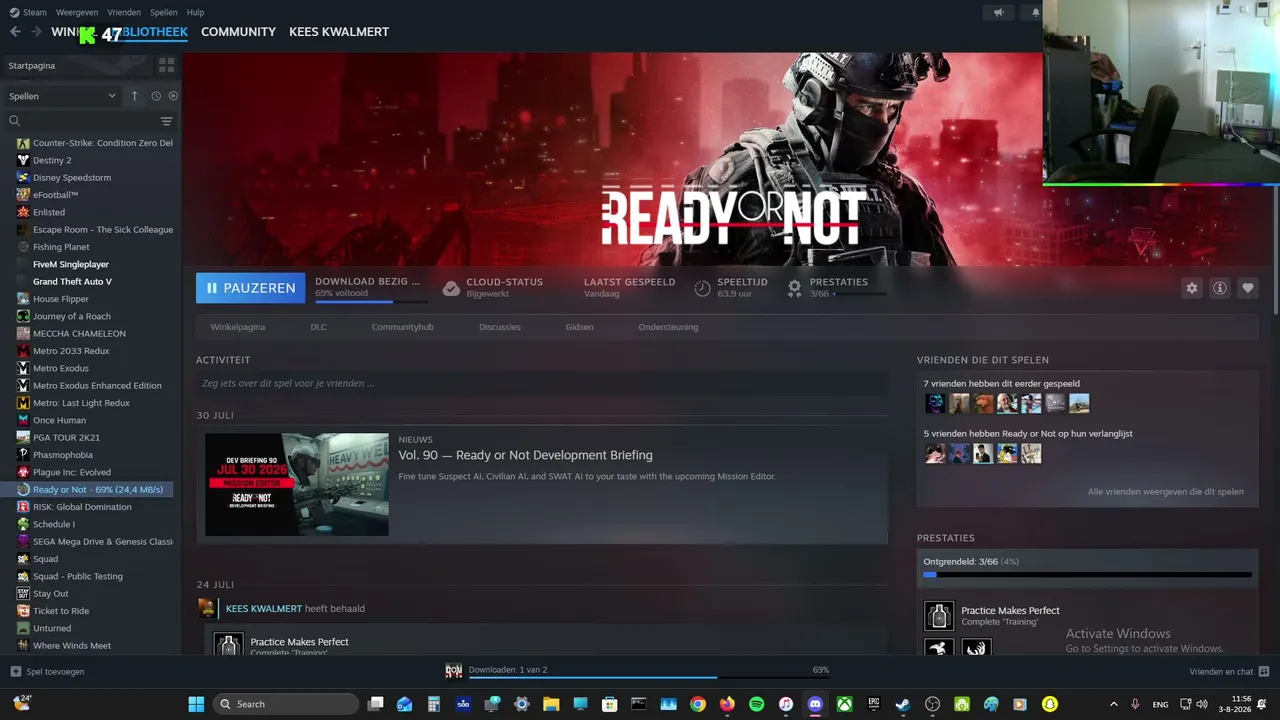Click the Download bezig progress indicator

coord(370,288)
